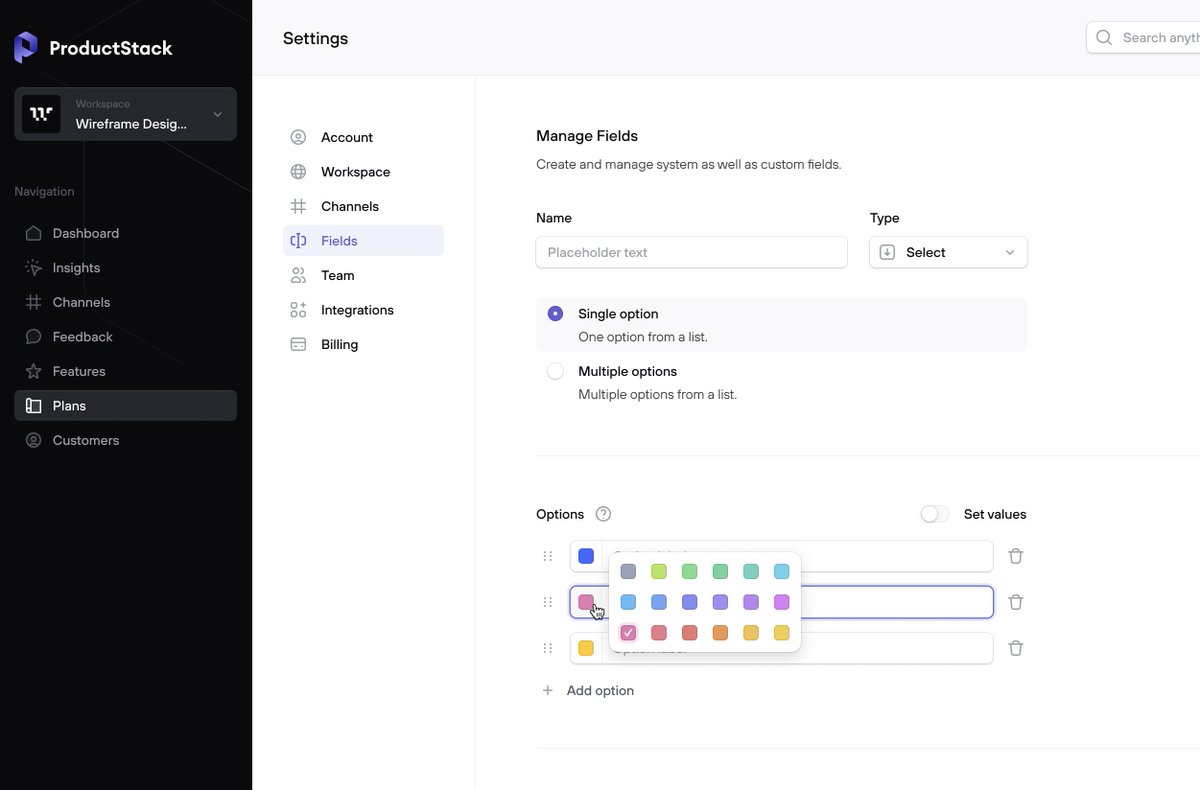Screen dimensions: 1200x790
Task: Delete the second option with pink swatch
Action: tap(1016, 602)
